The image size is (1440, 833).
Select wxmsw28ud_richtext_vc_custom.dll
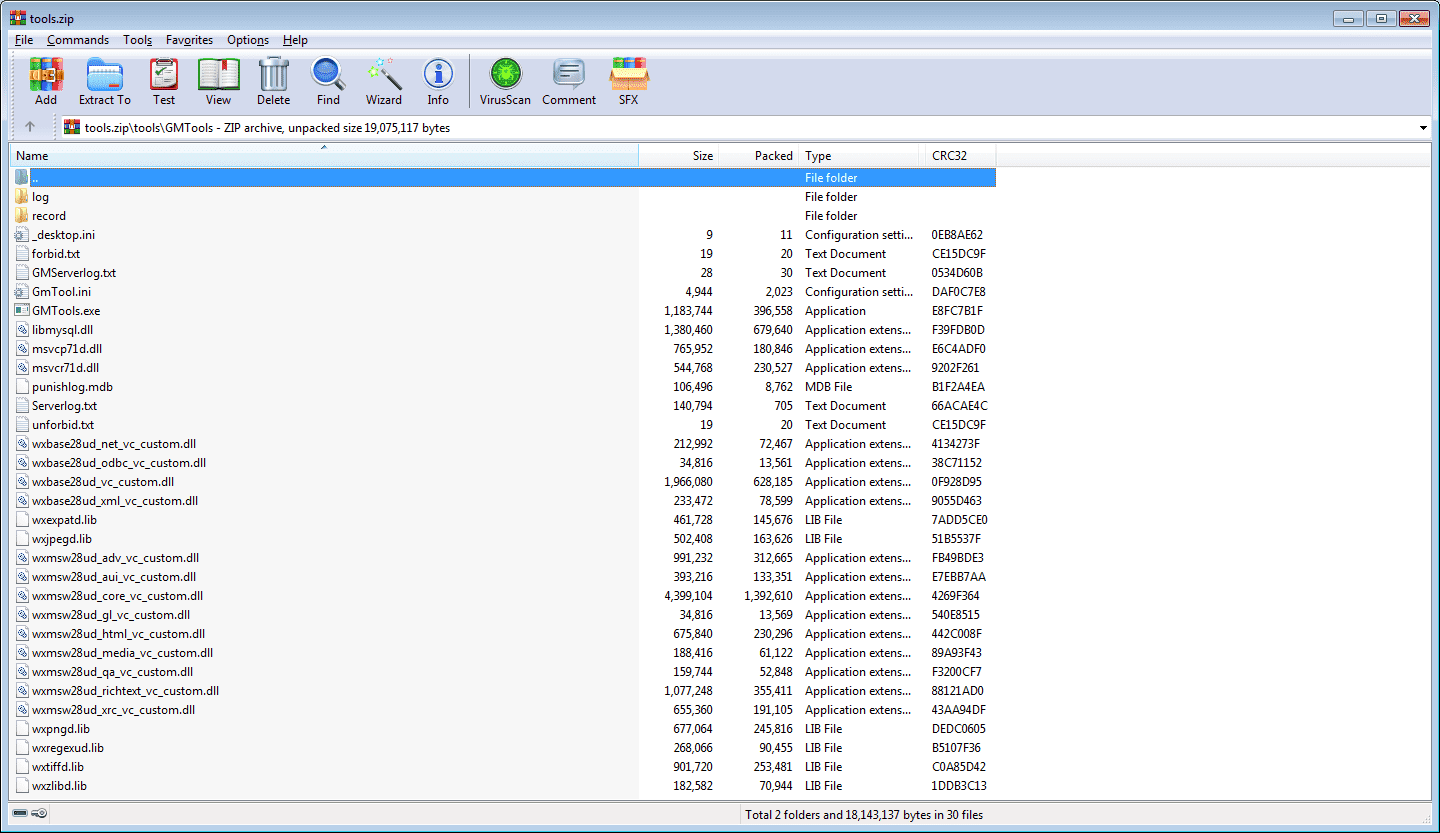tap(126, 691)
